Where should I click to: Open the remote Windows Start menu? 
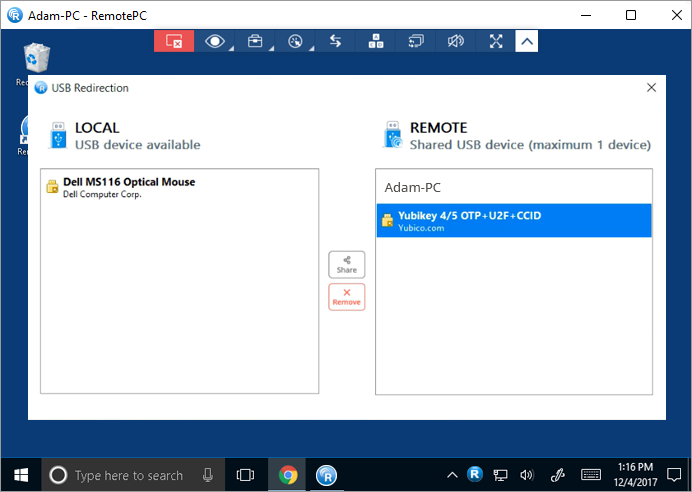[20, 474]
